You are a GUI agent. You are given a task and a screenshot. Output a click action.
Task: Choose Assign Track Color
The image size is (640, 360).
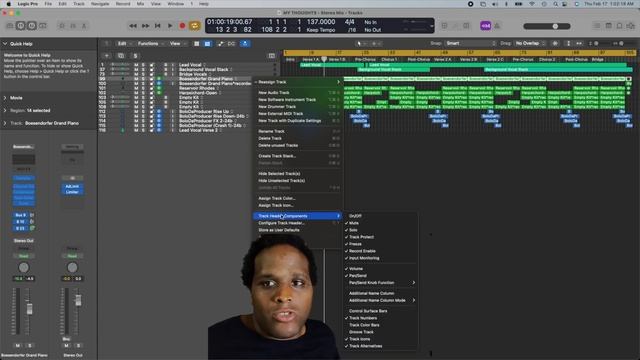297,198
